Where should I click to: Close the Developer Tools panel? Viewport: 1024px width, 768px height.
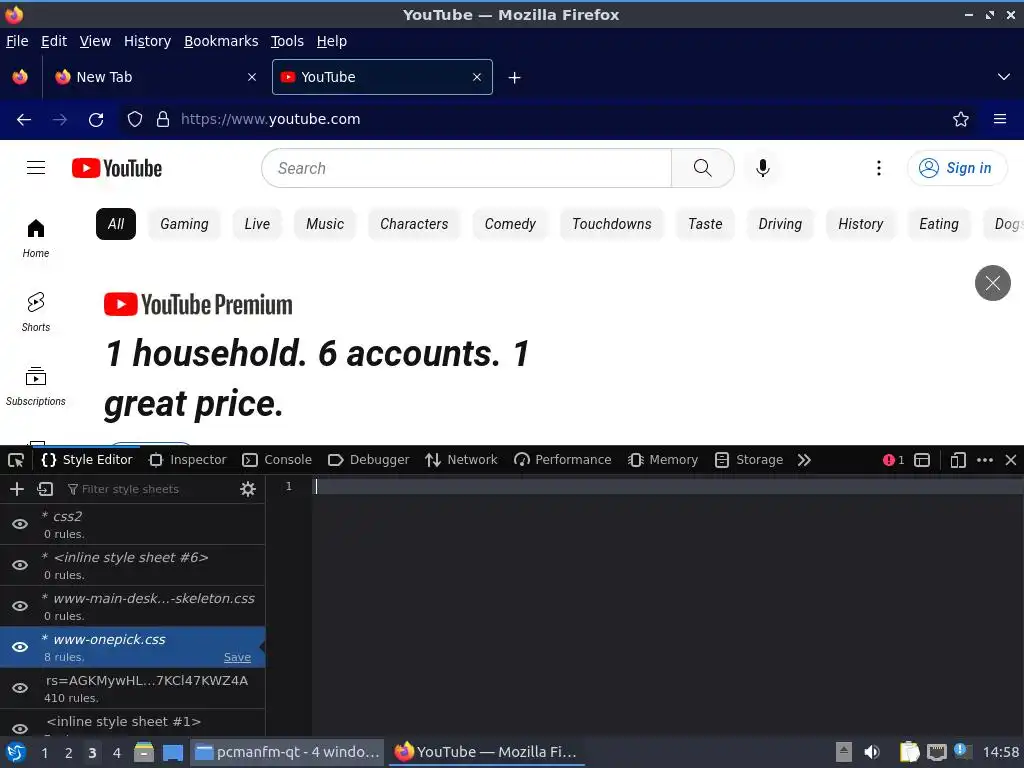pos(1011,460)
